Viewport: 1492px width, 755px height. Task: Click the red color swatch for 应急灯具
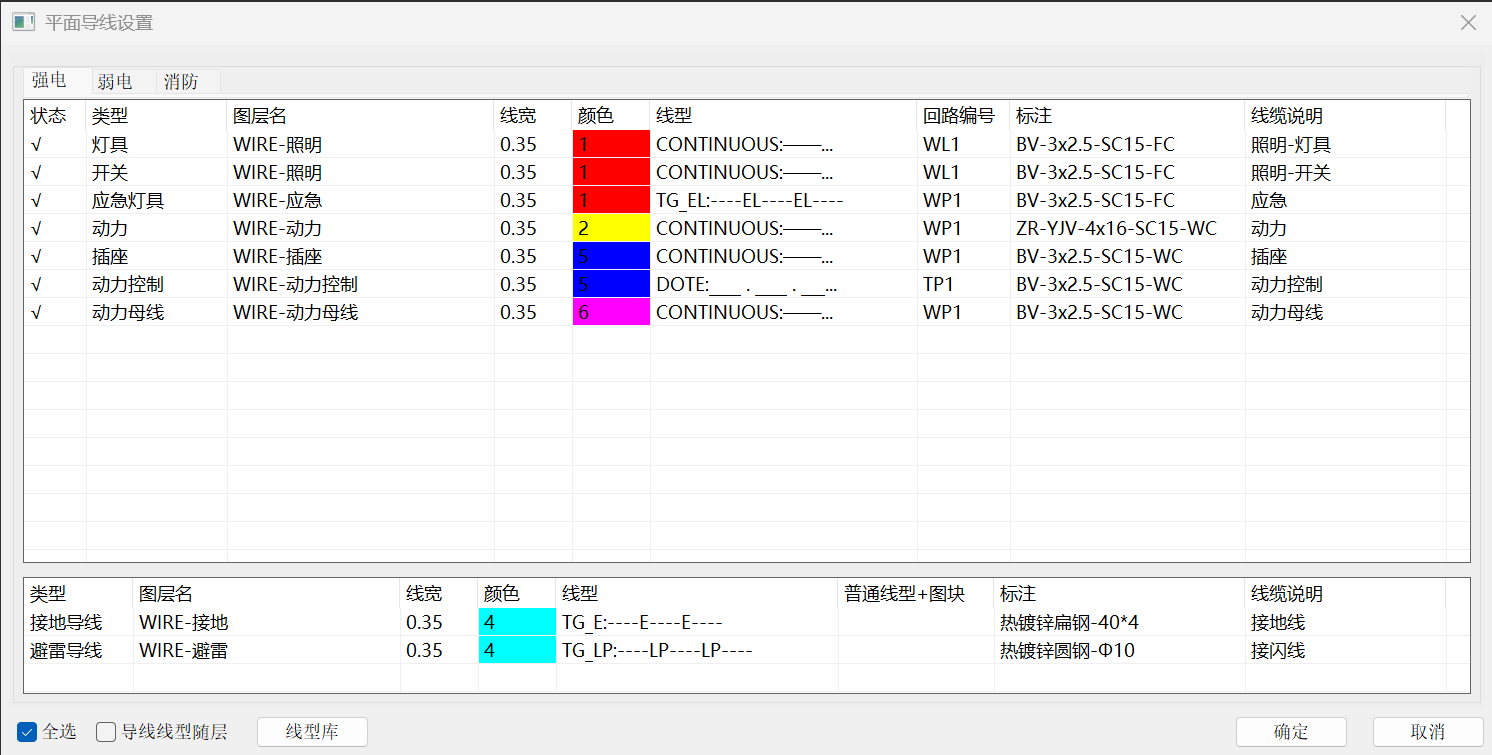click(611, 201)
